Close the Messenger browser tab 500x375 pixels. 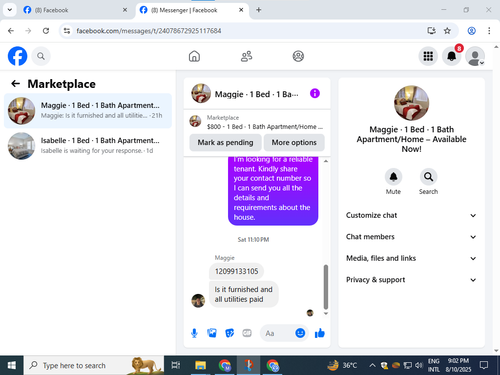click(241, 10)
